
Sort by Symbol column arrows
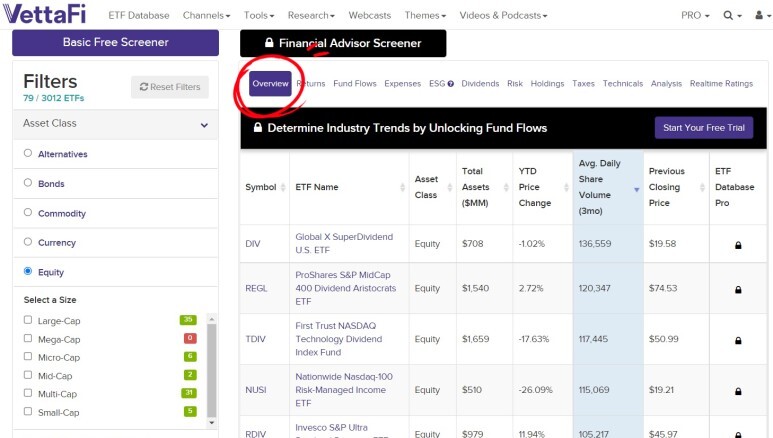(283, 187)
